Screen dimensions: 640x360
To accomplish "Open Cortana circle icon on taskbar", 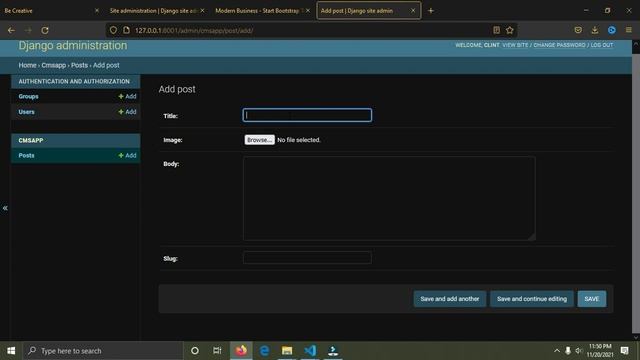I will click(195, 351).
